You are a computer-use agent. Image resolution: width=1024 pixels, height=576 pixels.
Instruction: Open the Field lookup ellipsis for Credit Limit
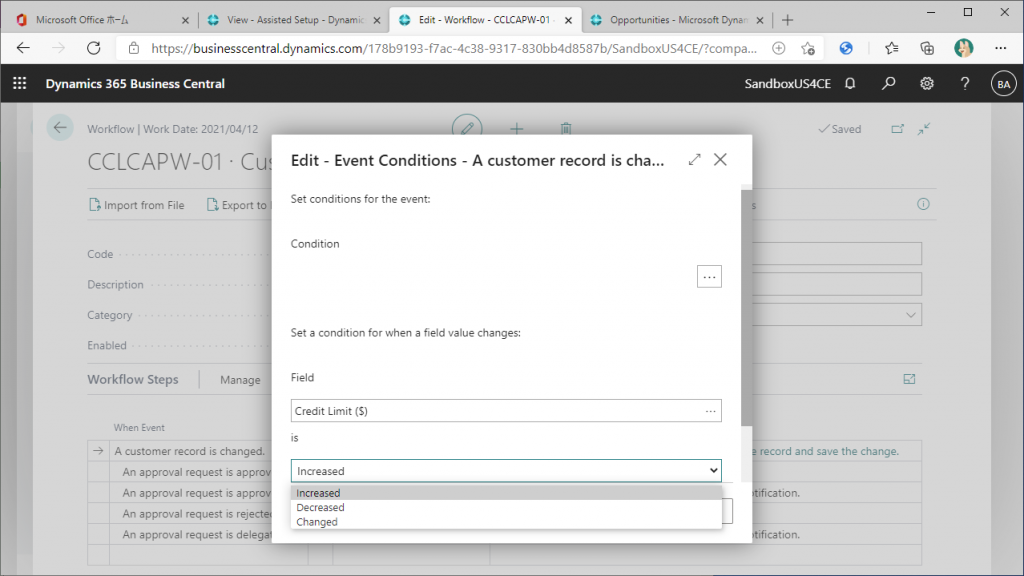(x=711, y=411)
